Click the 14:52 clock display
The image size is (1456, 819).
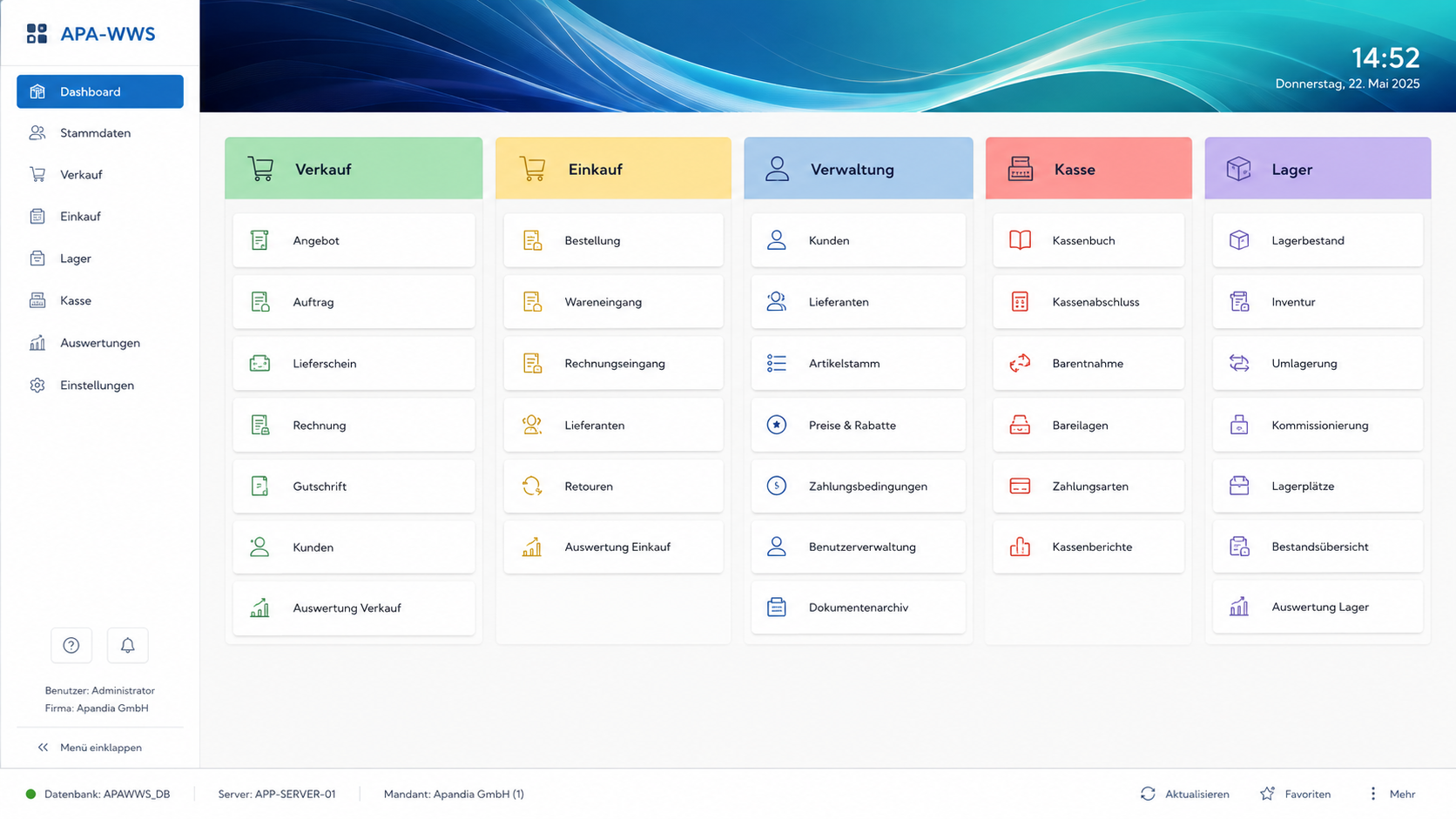coord(1385,57)
